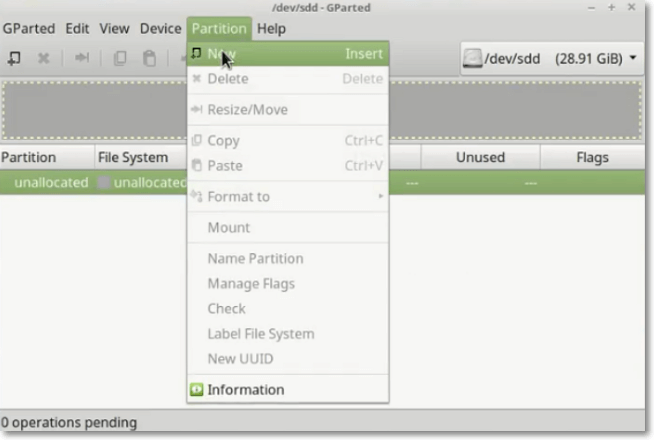The width and height of the screenshot is (654, 440).
Task: Choose New UUID menu entry
Action: pos(288,359)
